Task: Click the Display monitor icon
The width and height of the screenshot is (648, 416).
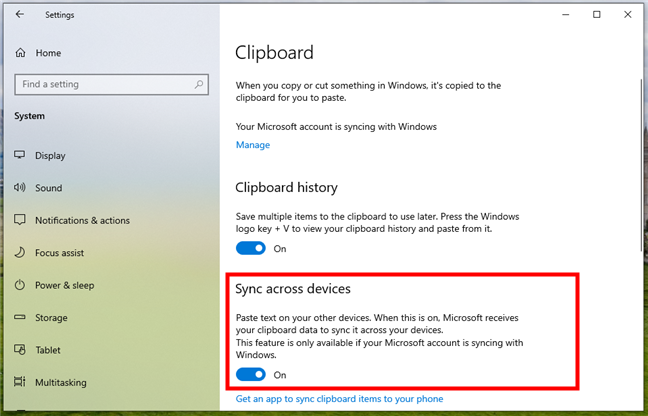Action: pyautogui.click(x=19, y=155)
